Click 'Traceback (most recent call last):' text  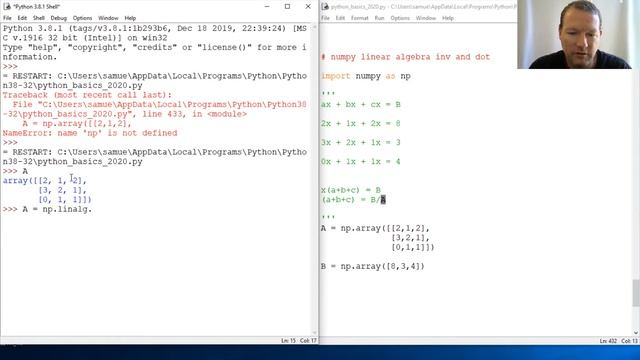pos(87,95)
